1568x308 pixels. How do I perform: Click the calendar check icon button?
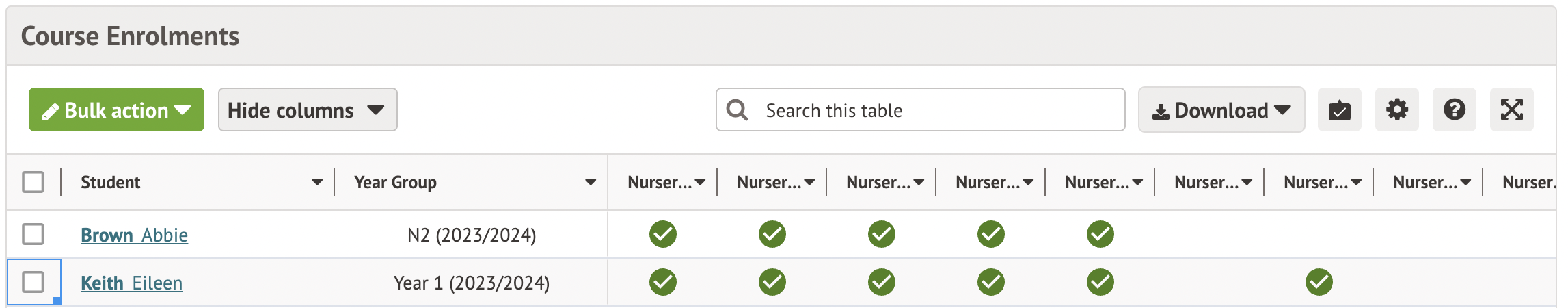coord(1339,110)
